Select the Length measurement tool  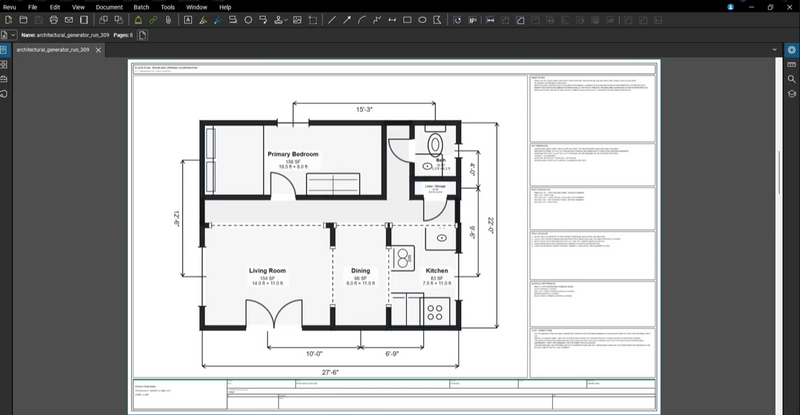tap(490, 20)
